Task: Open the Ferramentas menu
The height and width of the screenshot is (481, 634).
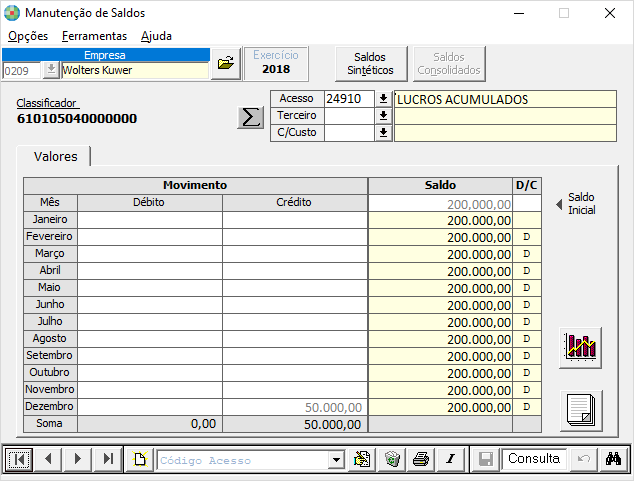Action: click(x=94, y=36)
